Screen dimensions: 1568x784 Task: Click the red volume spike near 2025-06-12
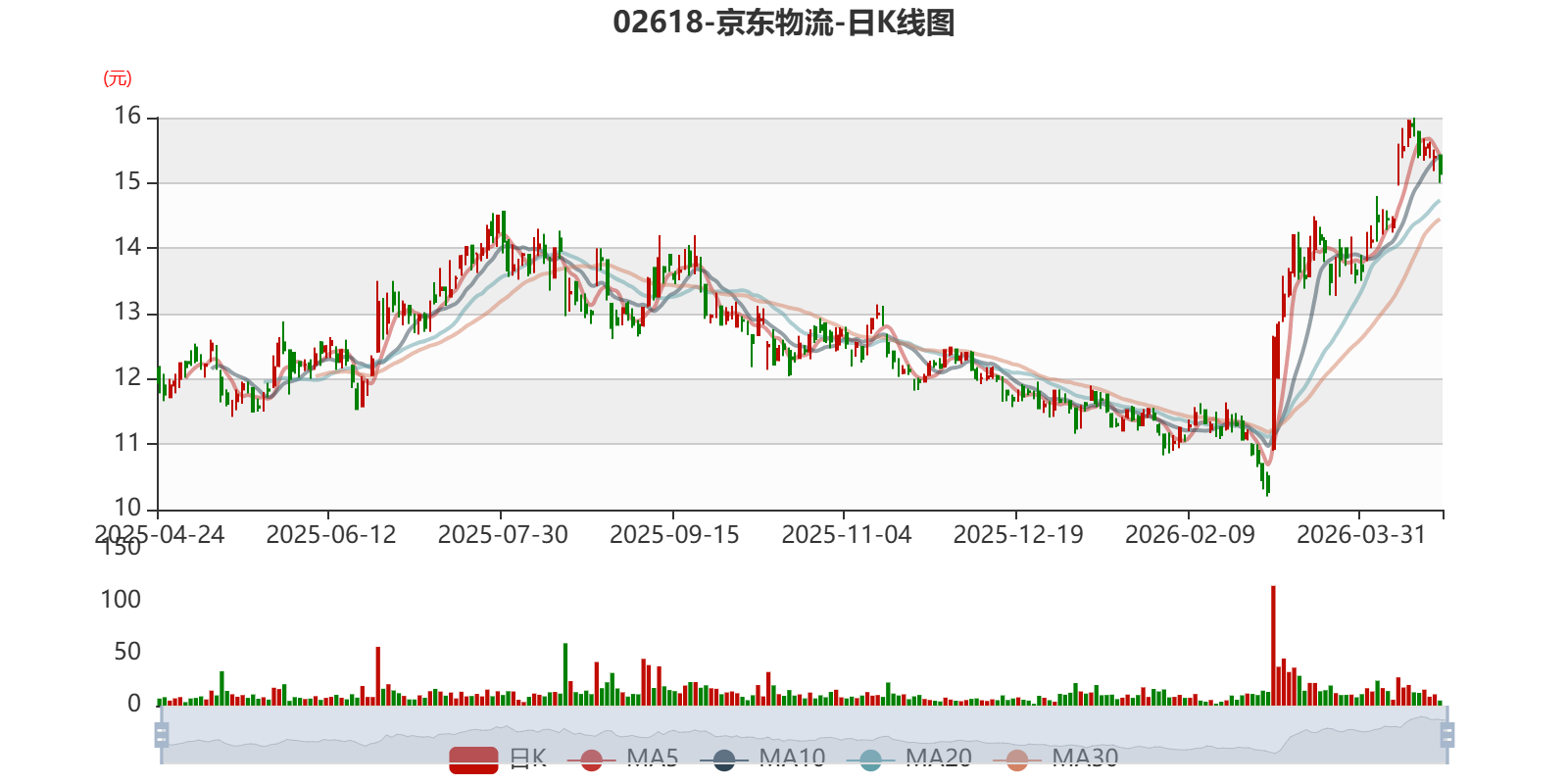tap(378, 676)
